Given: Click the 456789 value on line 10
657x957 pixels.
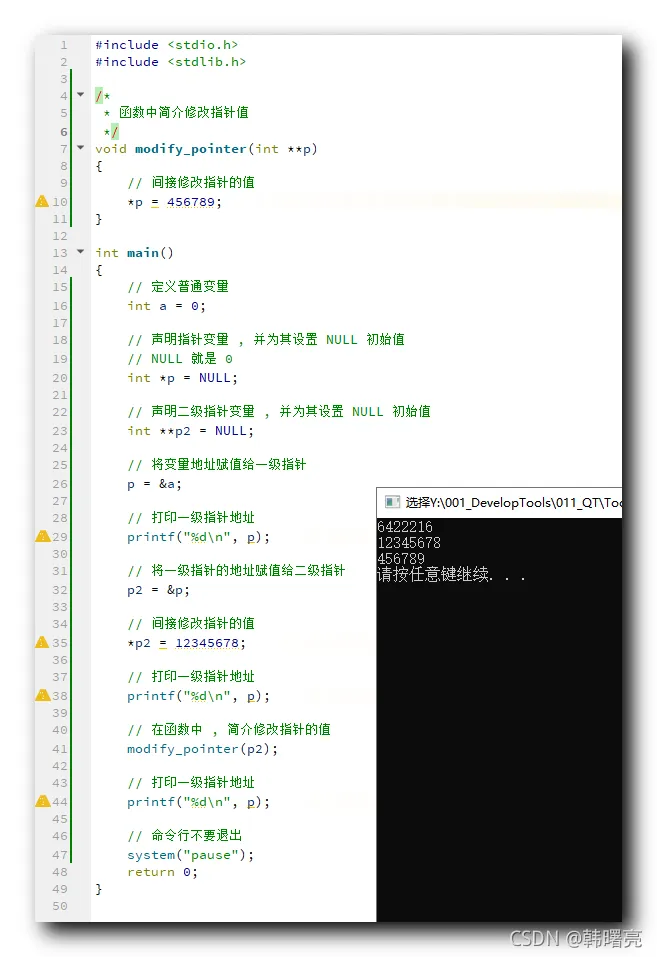Looking at the screenshot, I should [191, 202].
